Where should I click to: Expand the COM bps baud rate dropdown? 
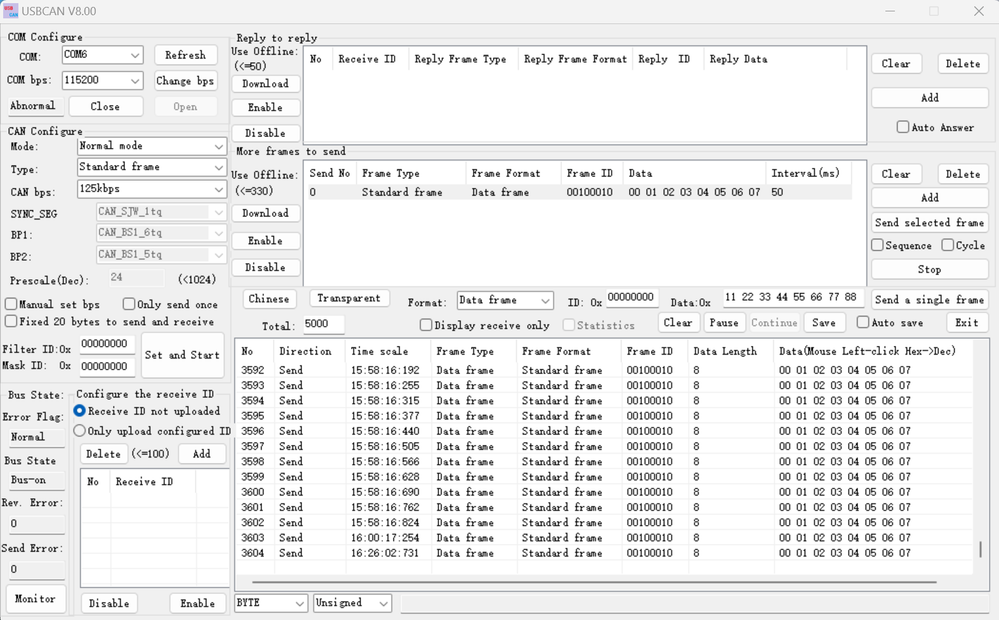click(103, 80)
